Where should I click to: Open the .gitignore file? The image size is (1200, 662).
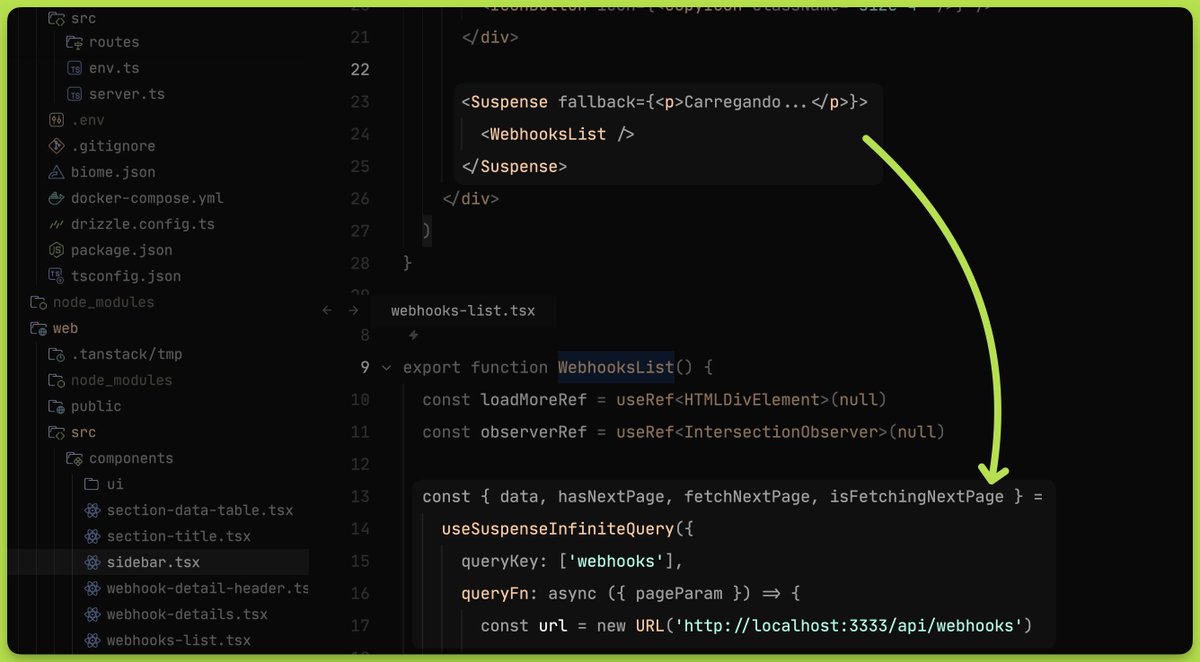point(113,146)
